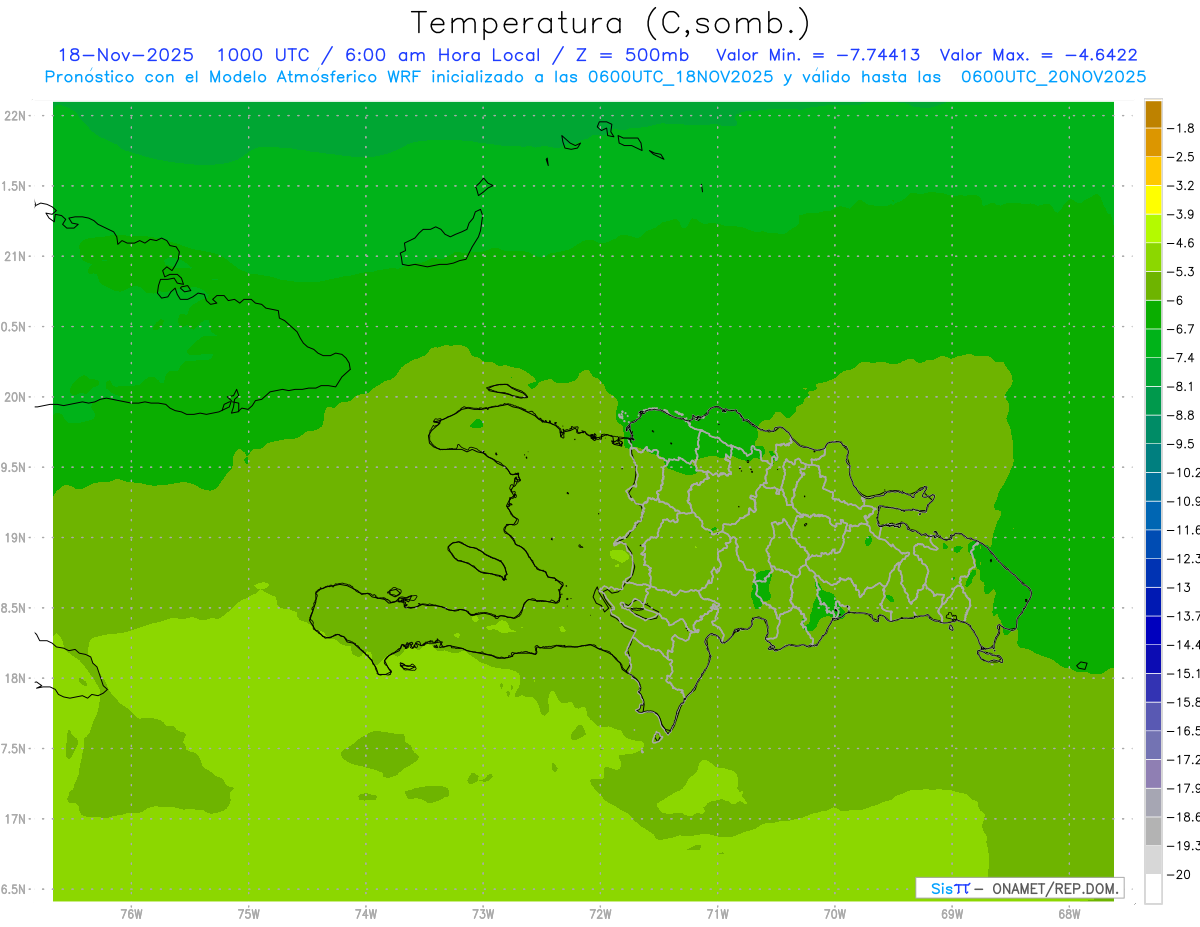Image resolution: width=1200 pixels, height=927 pixels.
Task: Click the 'Temperatura (C,somb.)' chart title
Action: (x=610, y=22)
